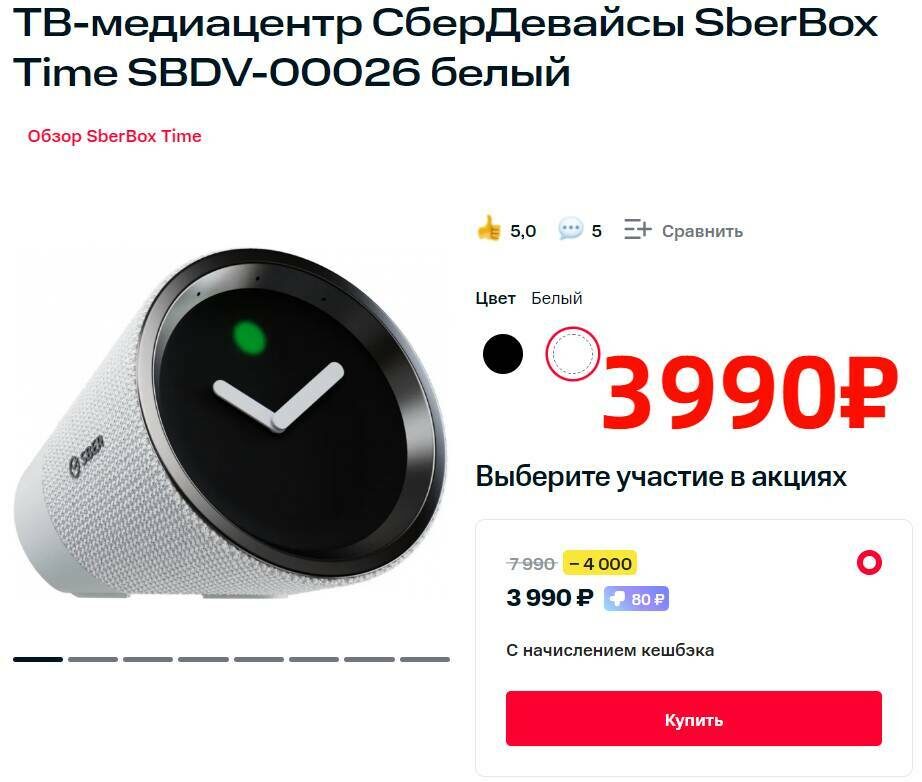Go to the third gallery slide indicator
This screenshot has height=782, width=922.
click(x=148, y=660)
